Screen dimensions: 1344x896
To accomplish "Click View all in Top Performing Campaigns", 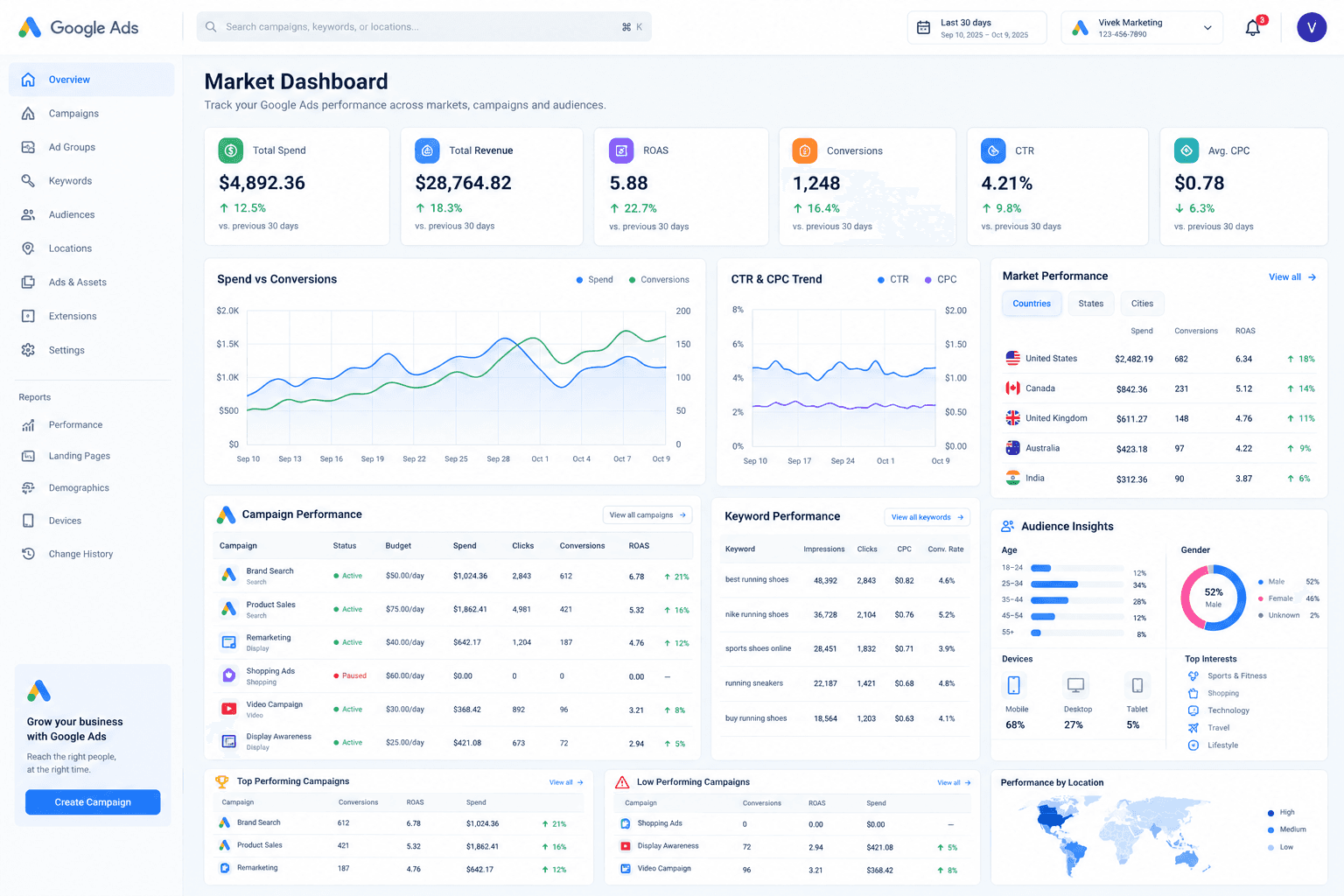I will pyautogui.click(x=566, y=782).
